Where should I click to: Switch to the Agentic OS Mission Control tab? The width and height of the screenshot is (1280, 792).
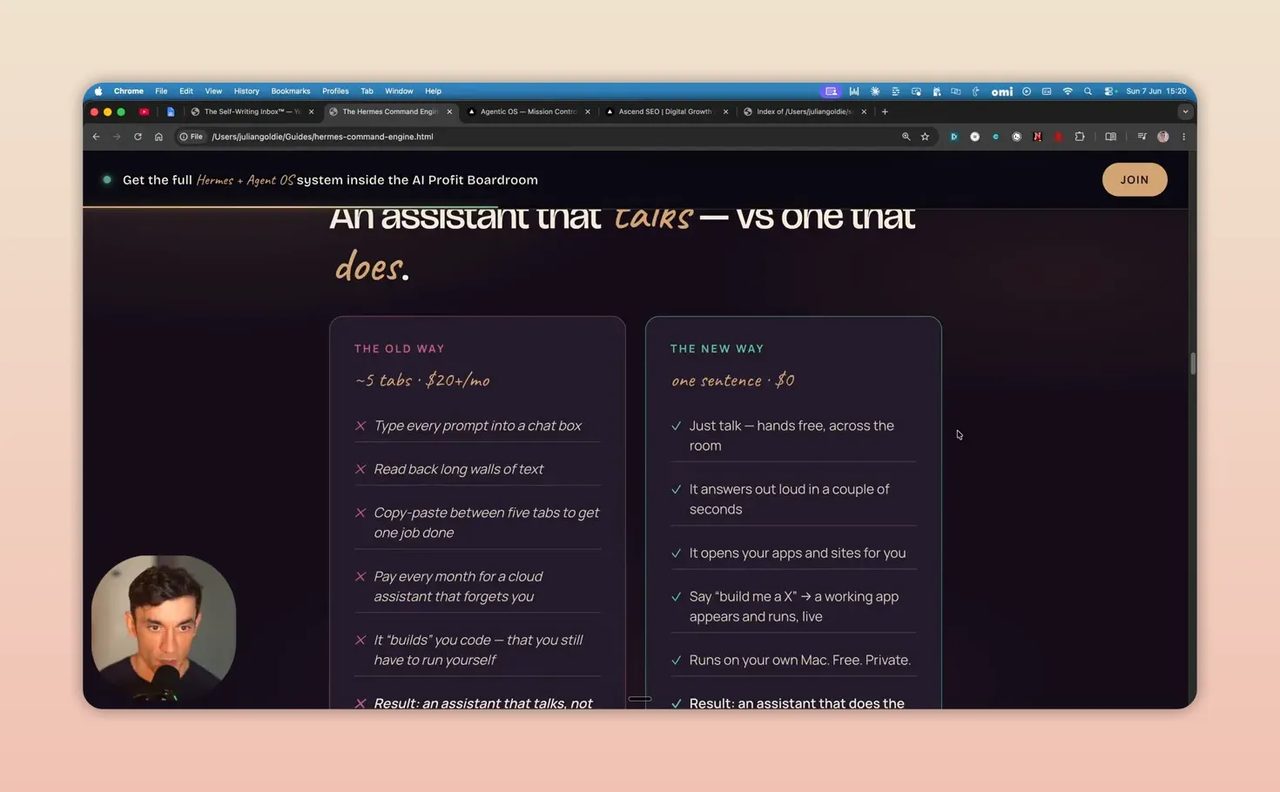527,112
